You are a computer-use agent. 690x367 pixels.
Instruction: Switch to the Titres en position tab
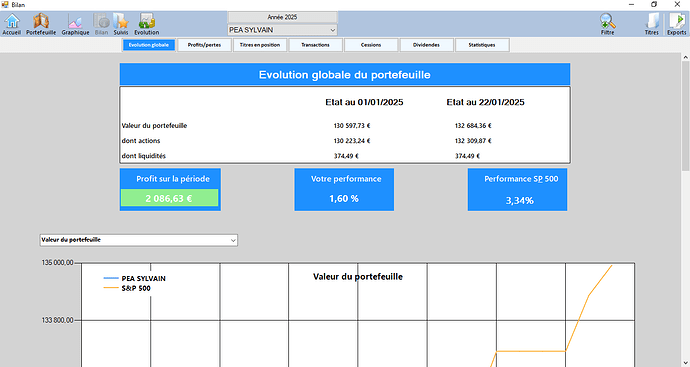pos(260,45)
